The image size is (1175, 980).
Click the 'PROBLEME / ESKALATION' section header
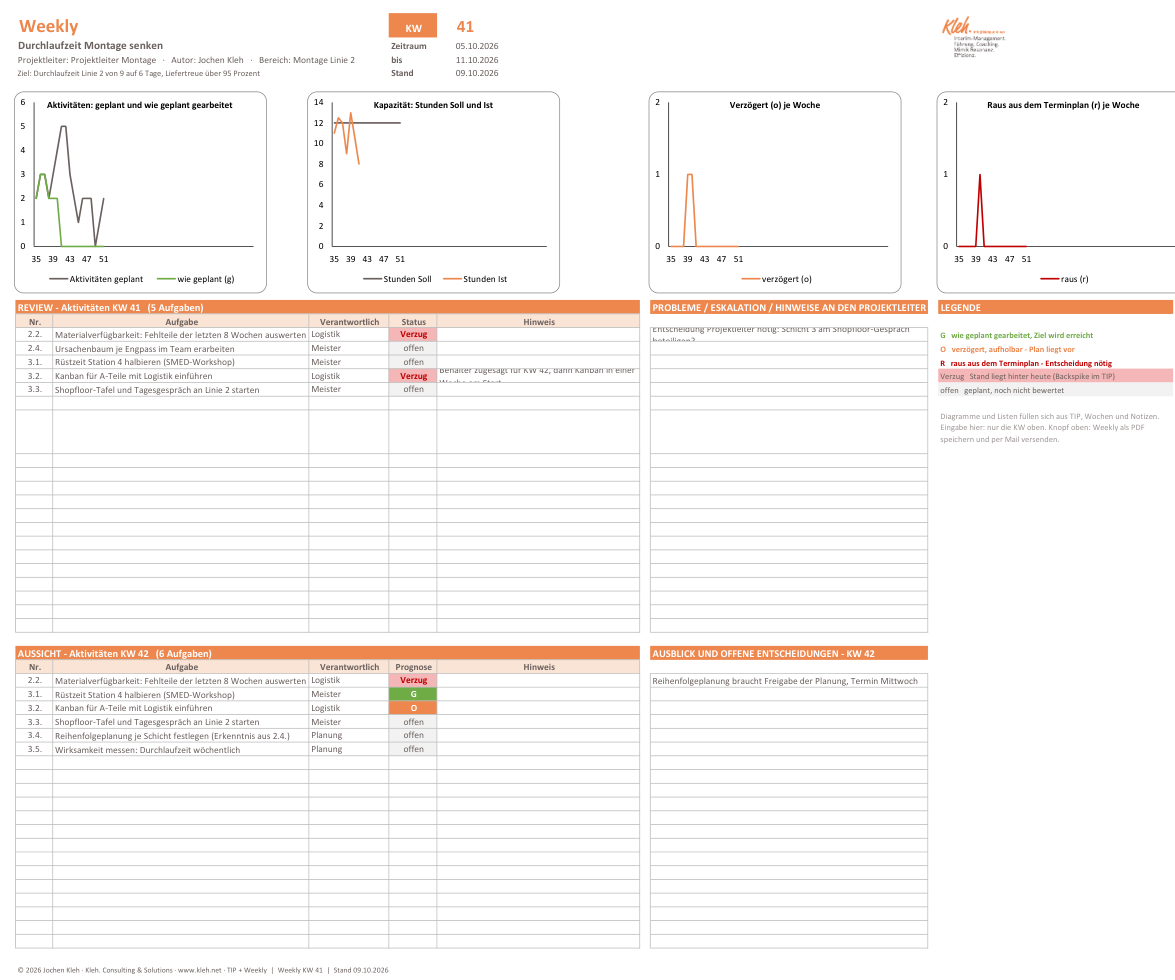click(x=789, y=307)
